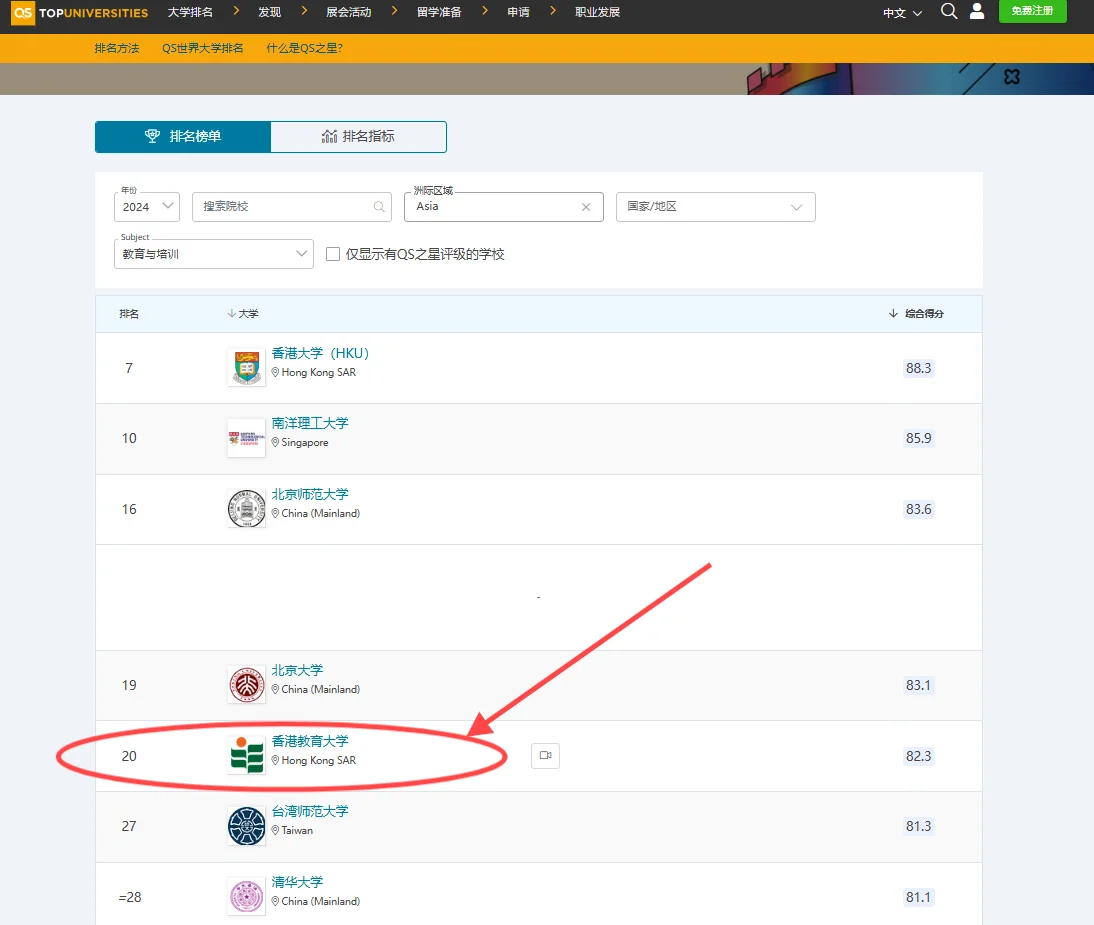Follow the 什么是QS之星? link

304,48
